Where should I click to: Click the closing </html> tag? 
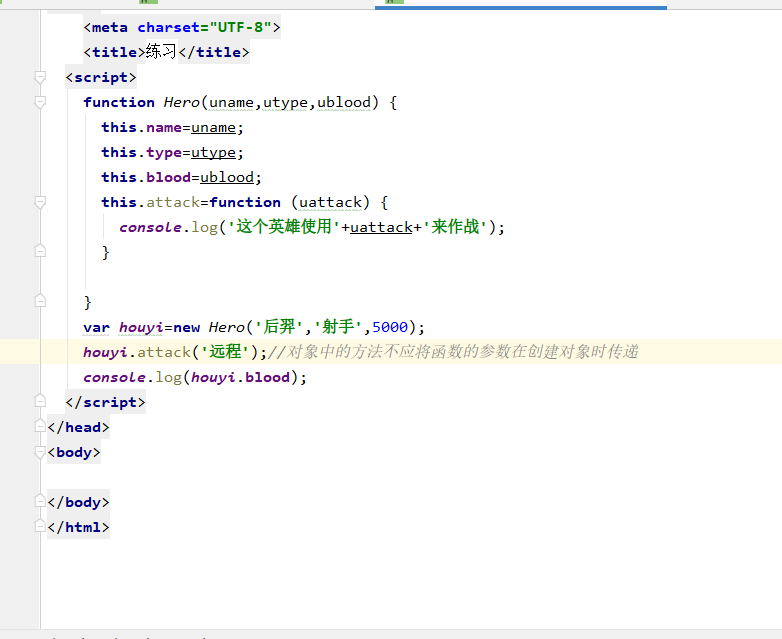pos(78,527)
